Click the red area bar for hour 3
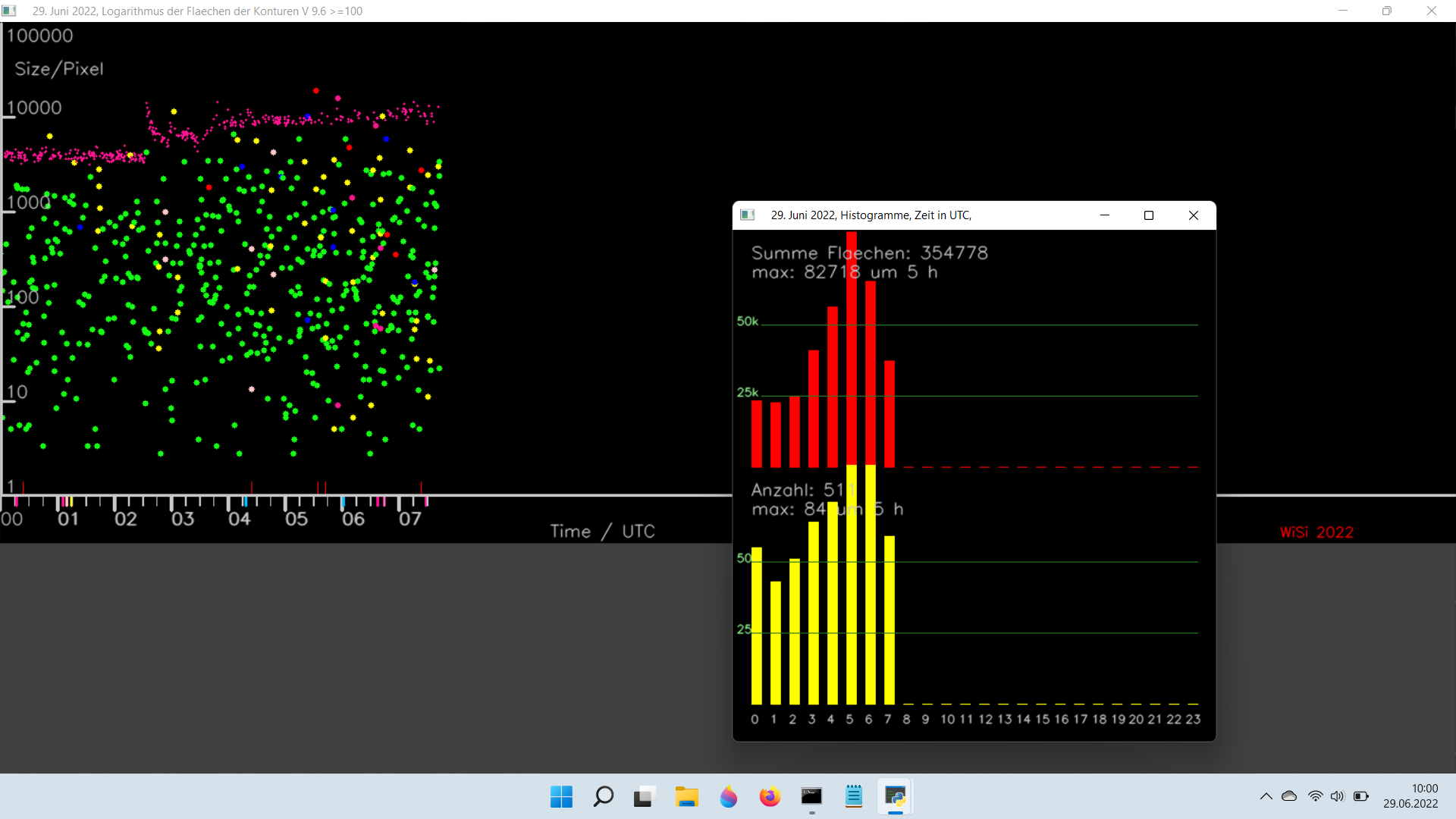The image size is (1456, 819). coord(814,409)
